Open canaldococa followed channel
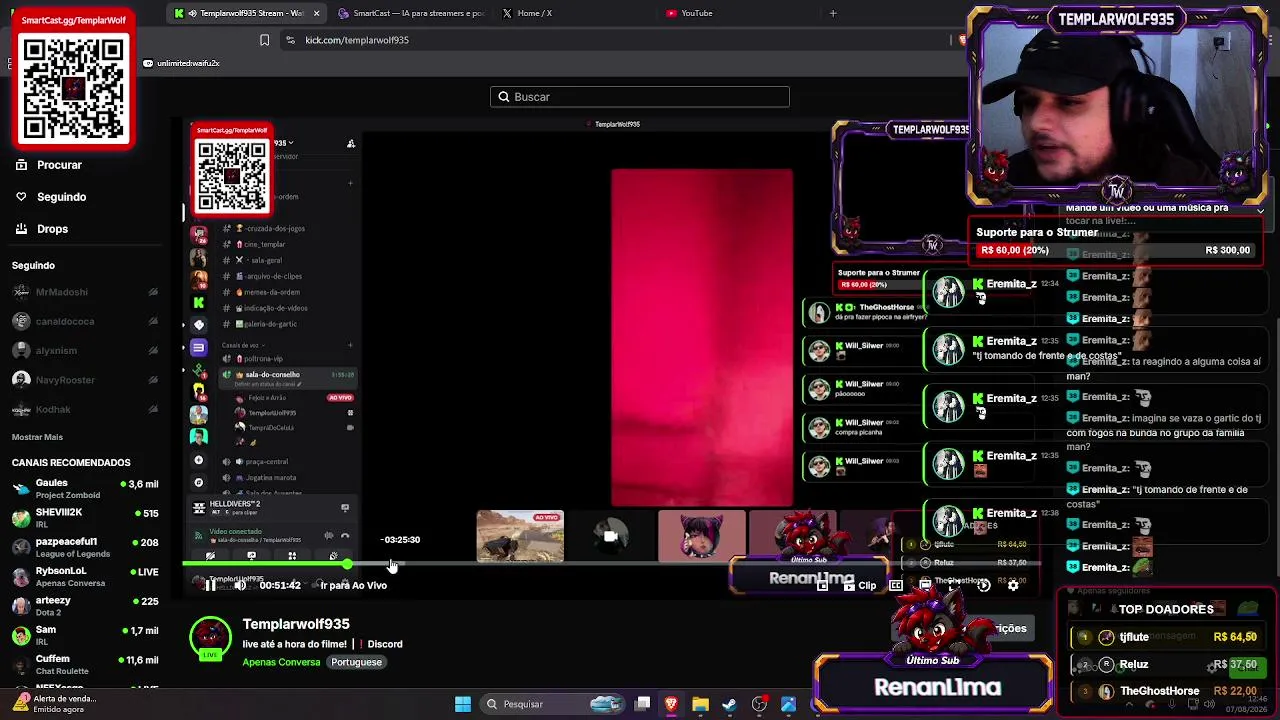Image resolution: width=1280 pixels, height=720 pixels. click(x=85, y=321)
